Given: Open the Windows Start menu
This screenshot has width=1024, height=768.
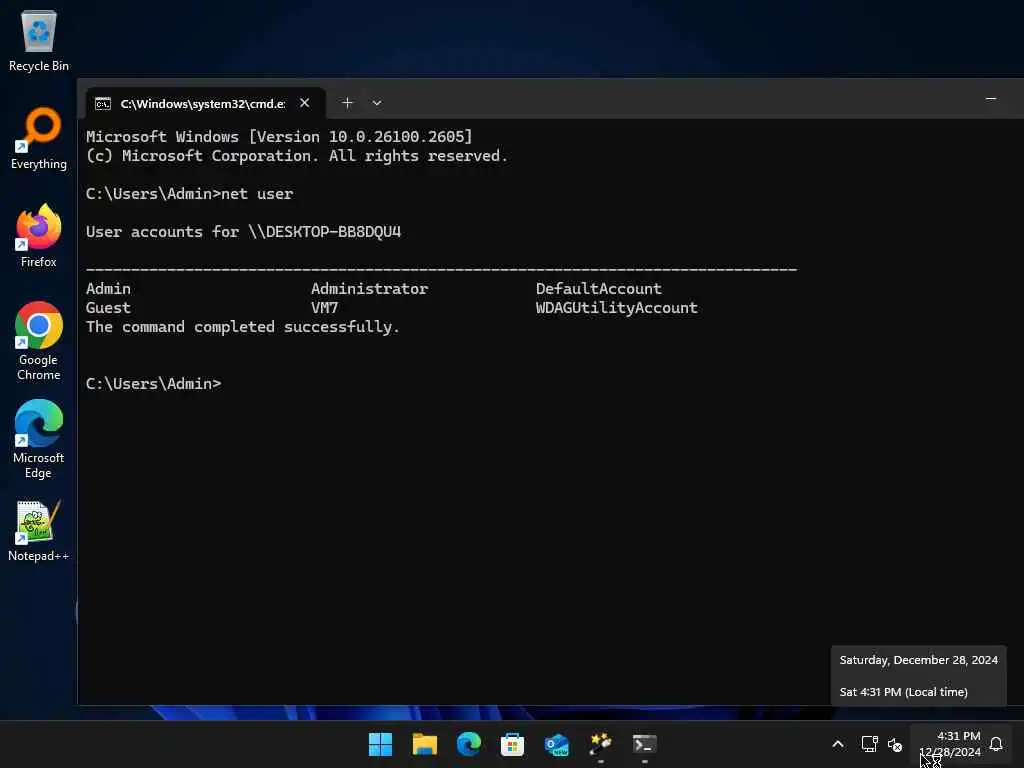Looking at the screenshot, I should tap(380, 744).
